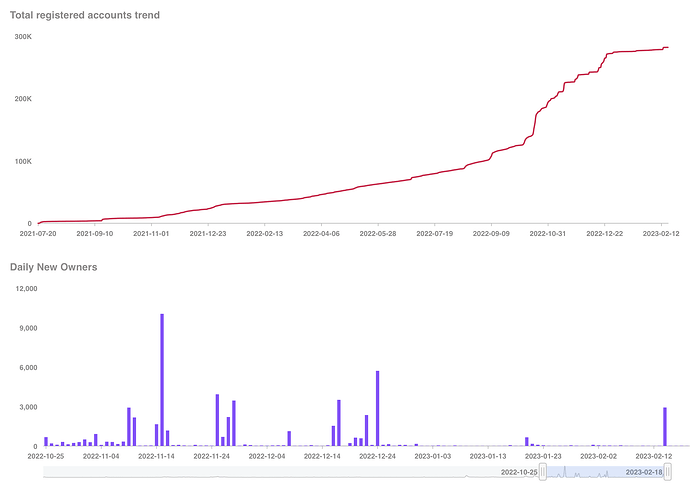The image size is (690, 488).
Task: Click the unselected overview strip before 2022-10-25
Action: coord(293,472)
